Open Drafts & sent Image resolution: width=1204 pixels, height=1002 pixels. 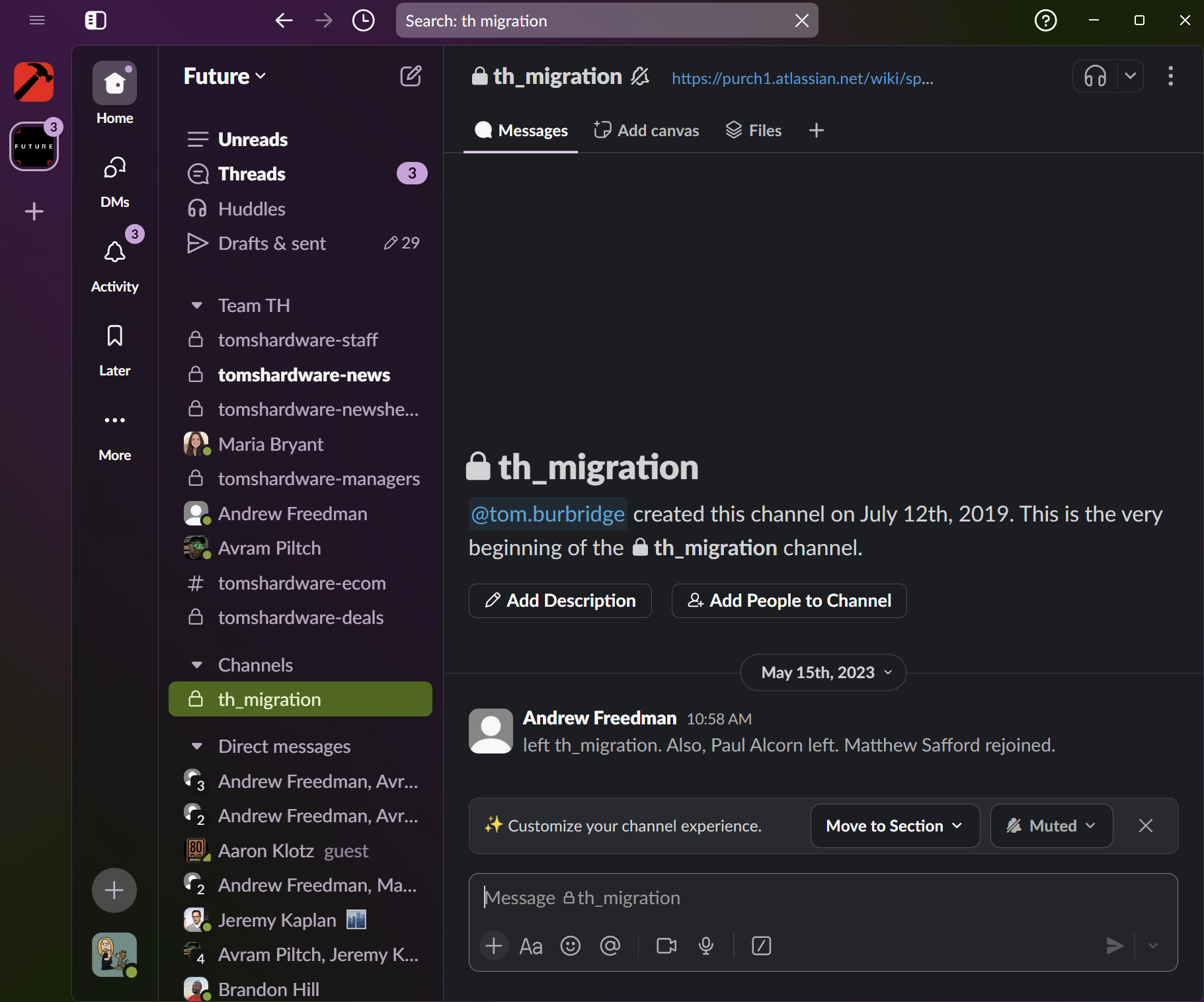click(301, 243)
